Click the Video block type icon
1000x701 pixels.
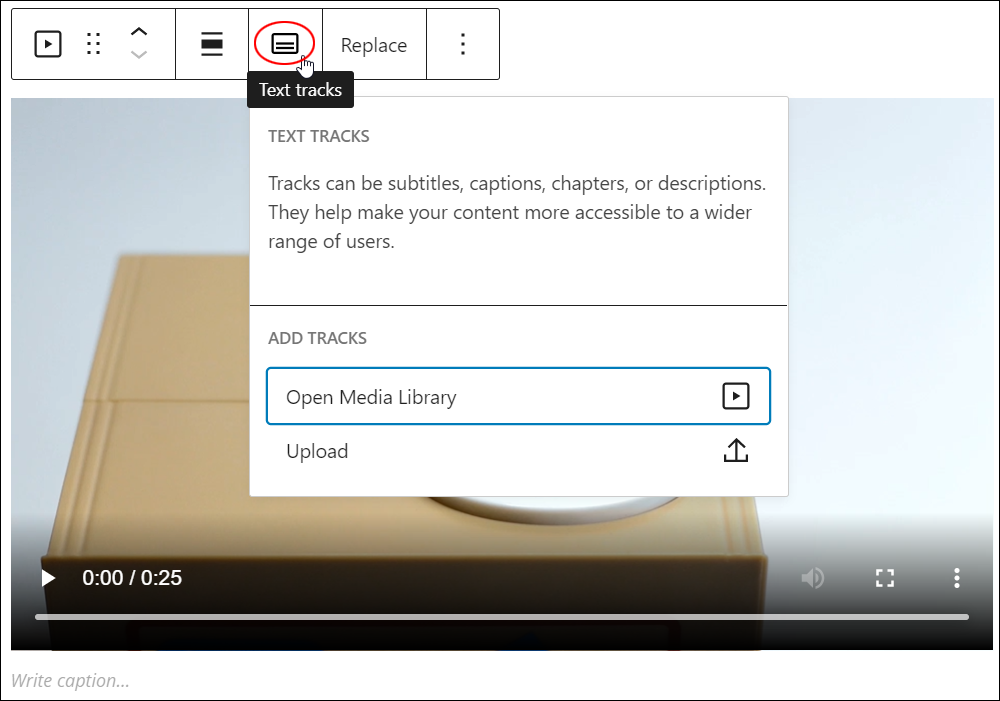[48, 44]
